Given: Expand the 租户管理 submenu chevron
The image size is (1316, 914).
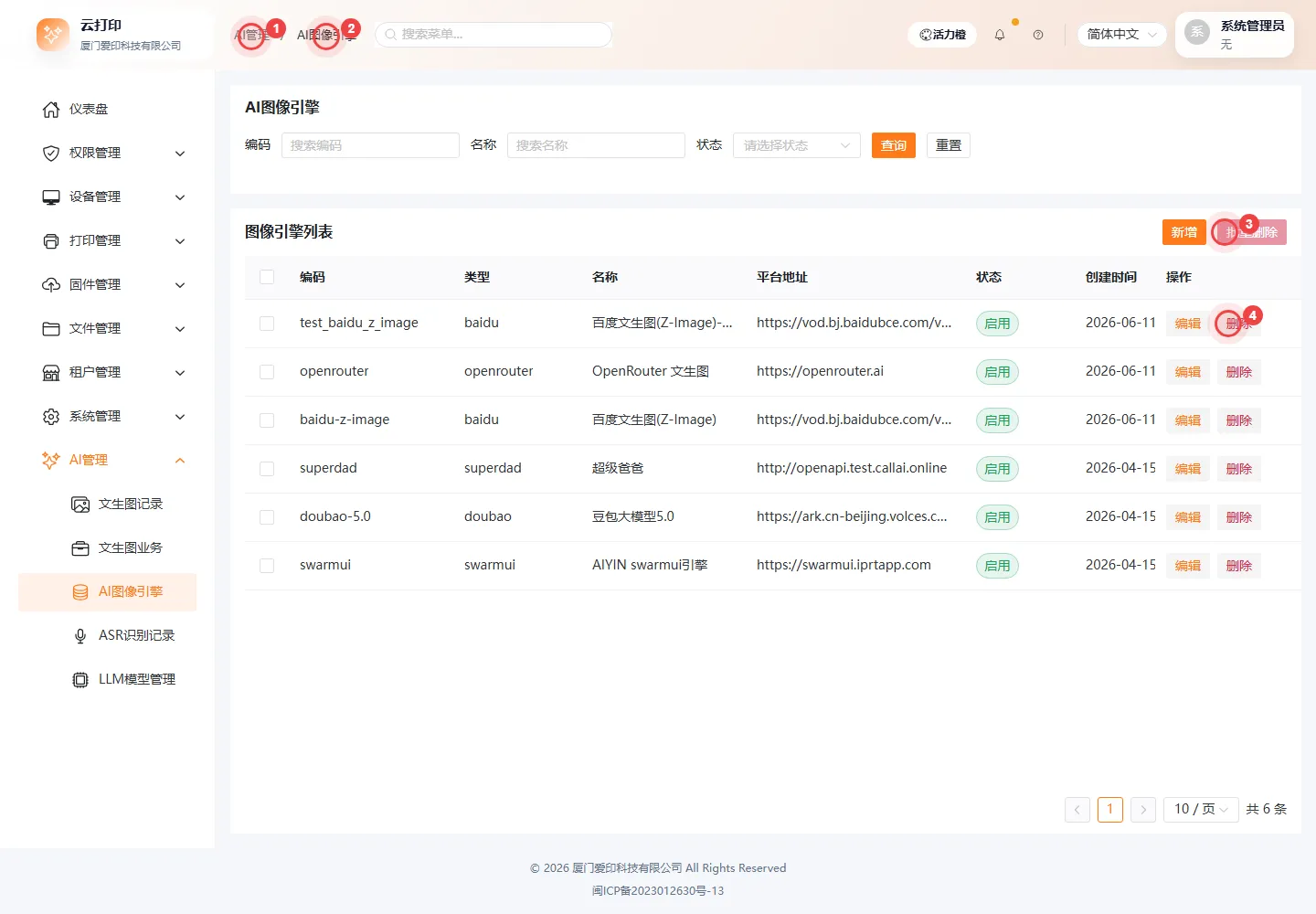Looking at the screenshot, I should coord(180,373).
